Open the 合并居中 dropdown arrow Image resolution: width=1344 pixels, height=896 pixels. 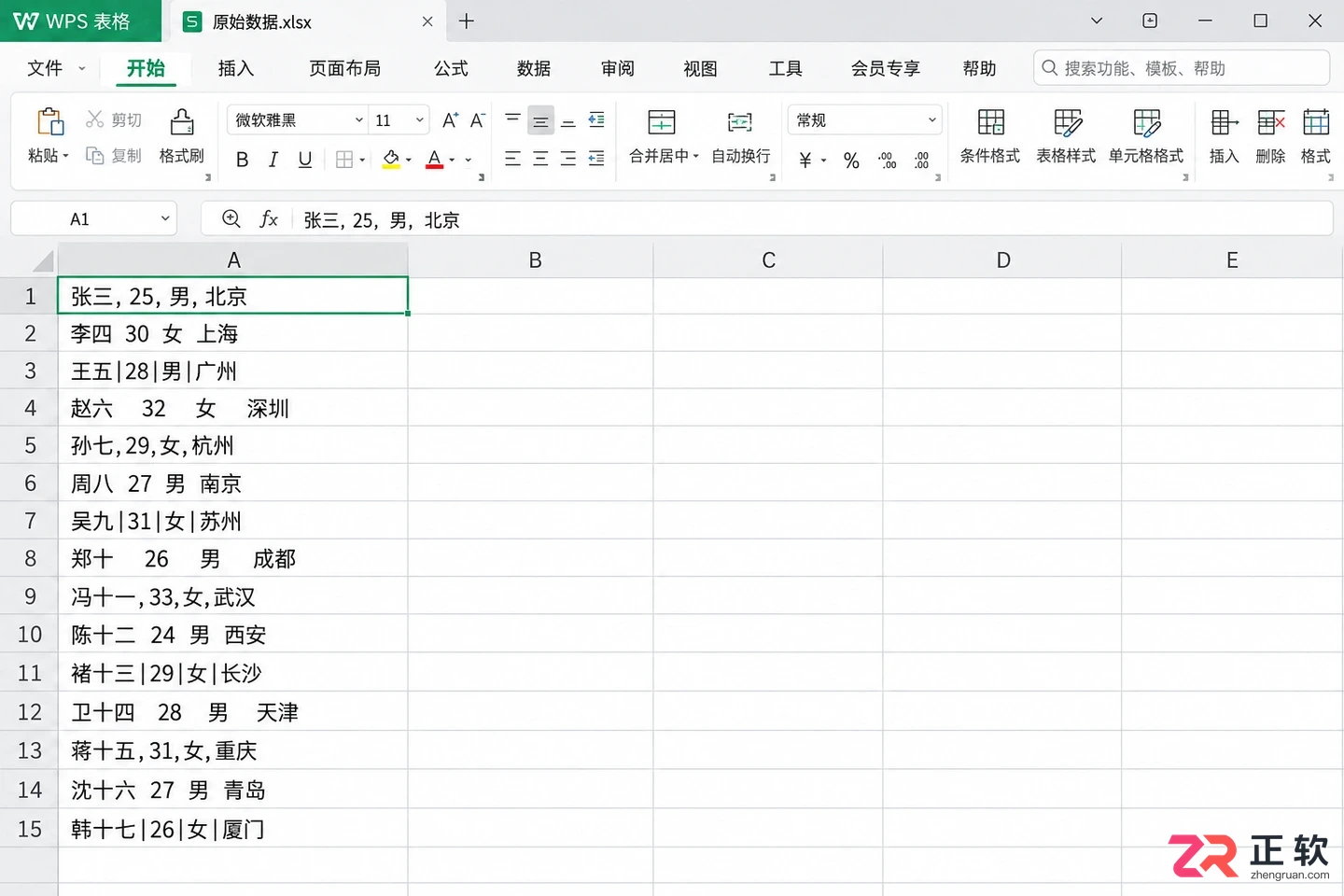click(x=696, y=157)
